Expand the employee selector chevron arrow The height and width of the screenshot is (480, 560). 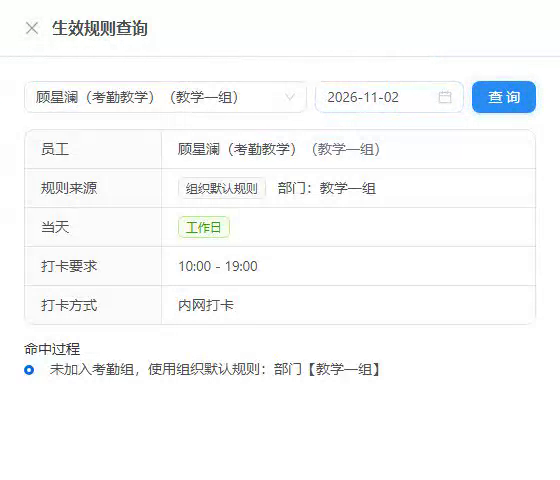[290, 97]
